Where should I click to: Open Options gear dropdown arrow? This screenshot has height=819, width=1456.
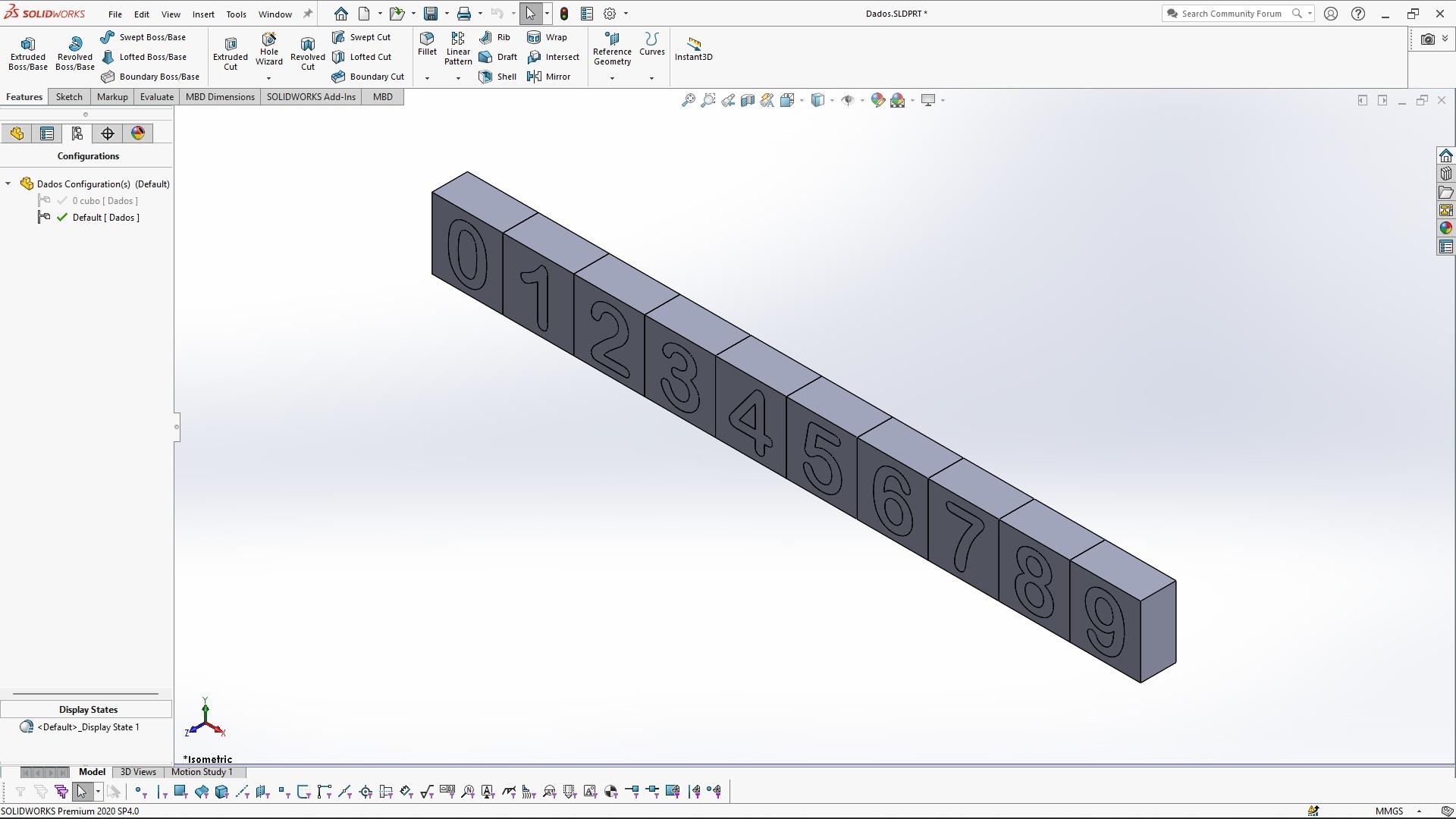pos(626,14)
